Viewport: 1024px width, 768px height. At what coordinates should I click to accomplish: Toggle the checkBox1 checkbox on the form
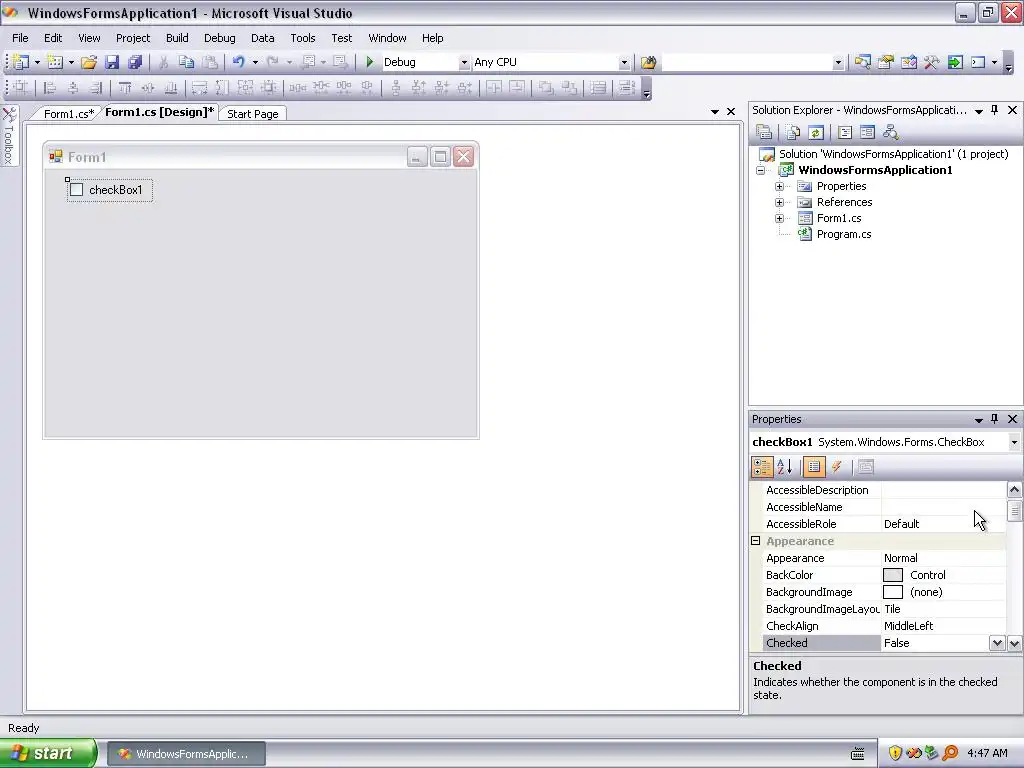[x=77, y=190]
